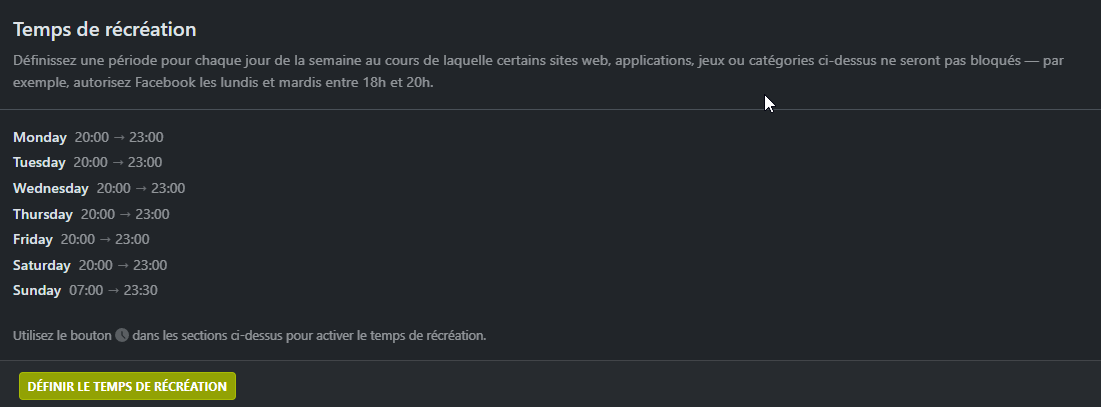Select the Saturday day label

coord(42,265)
